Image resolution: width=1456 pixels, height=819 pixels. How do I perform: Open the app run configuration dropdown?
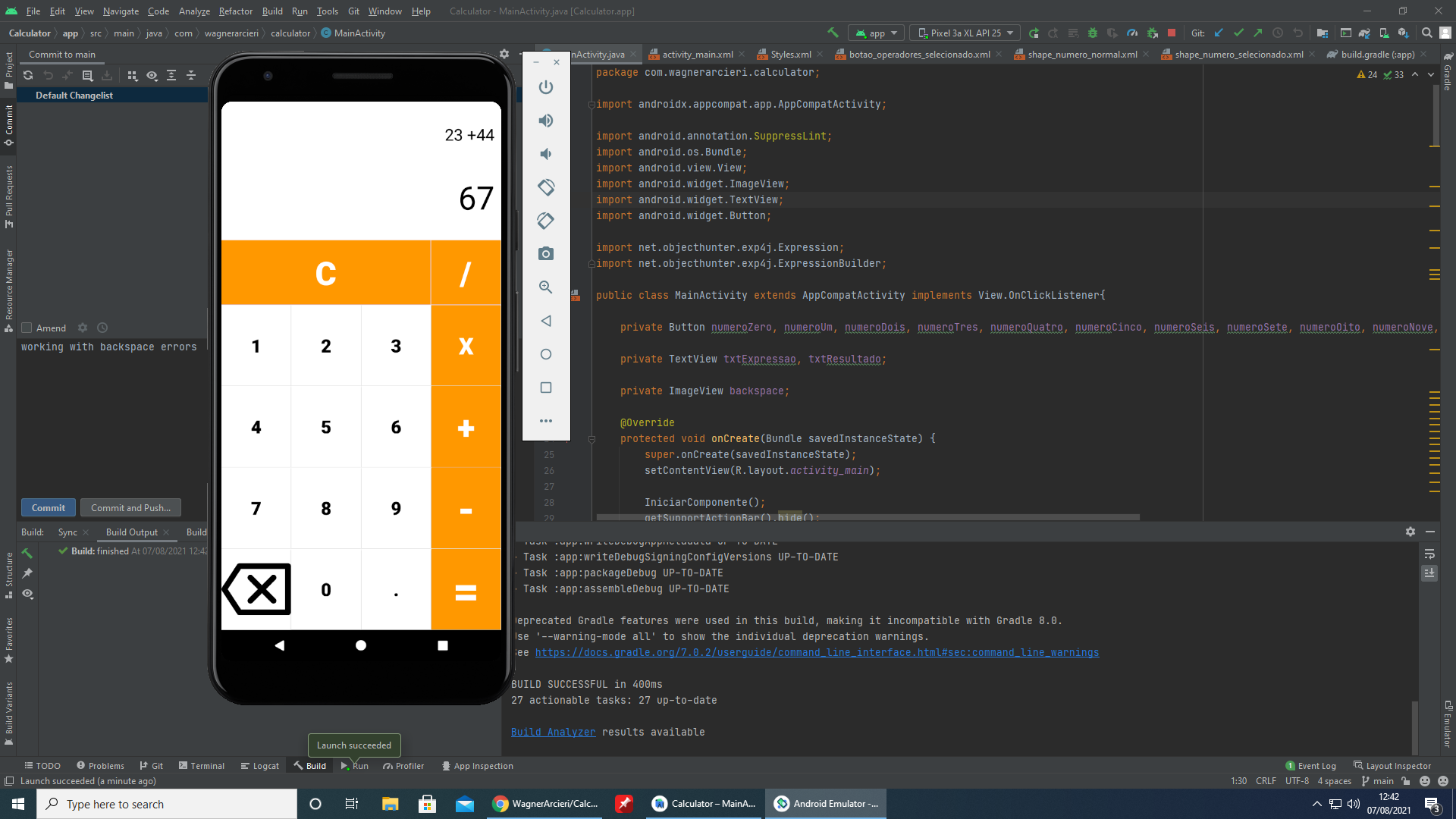click(x=877, y=33)
